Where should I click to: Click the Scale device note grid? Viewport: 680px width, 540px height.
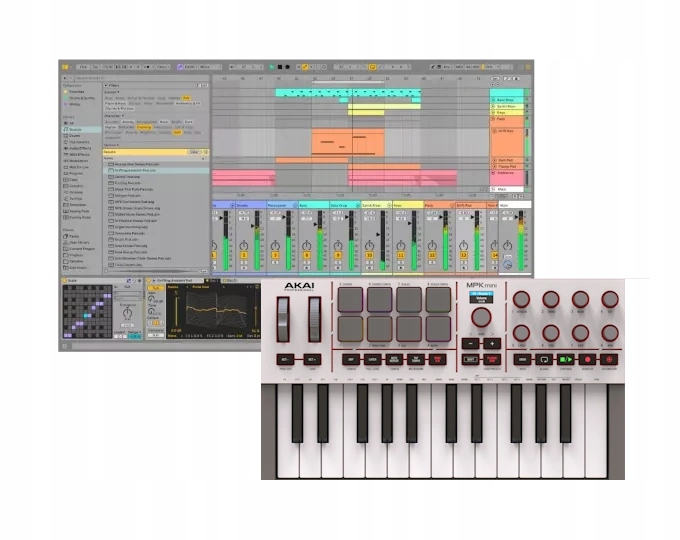(x=87, y=311)
